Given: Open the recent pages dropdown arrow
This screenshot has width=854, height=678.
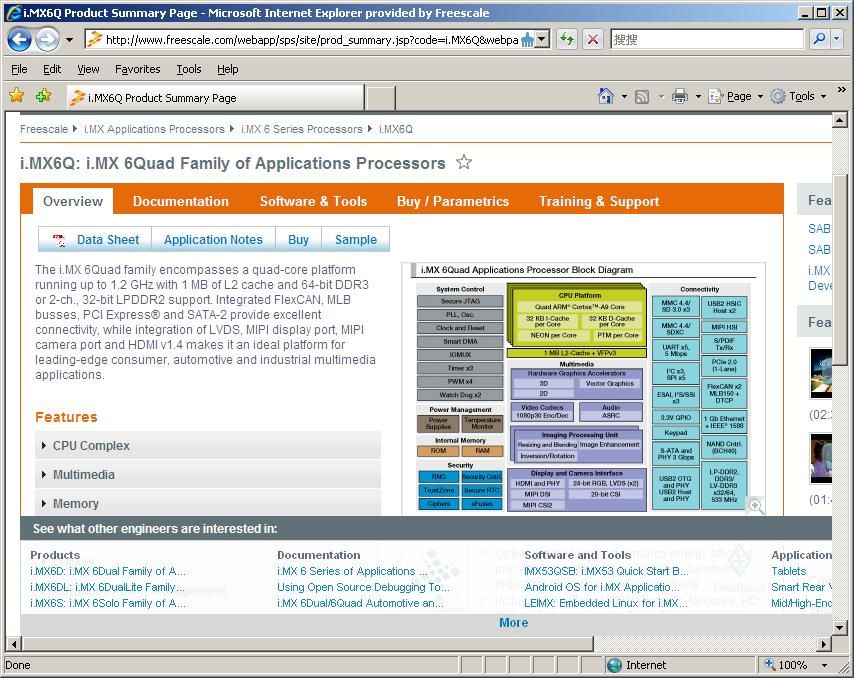Looking at the screenshot, I should (x=69, y=40).
